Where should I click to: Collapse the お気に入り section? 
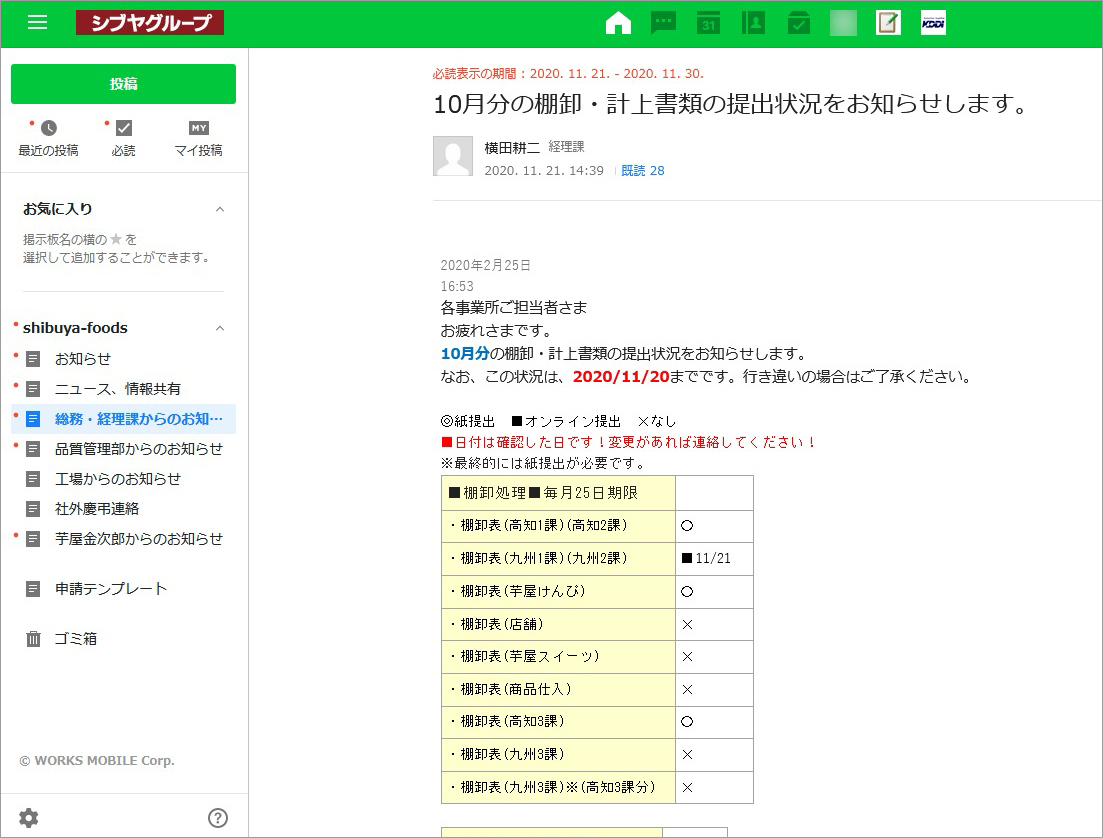click(220, 209)
